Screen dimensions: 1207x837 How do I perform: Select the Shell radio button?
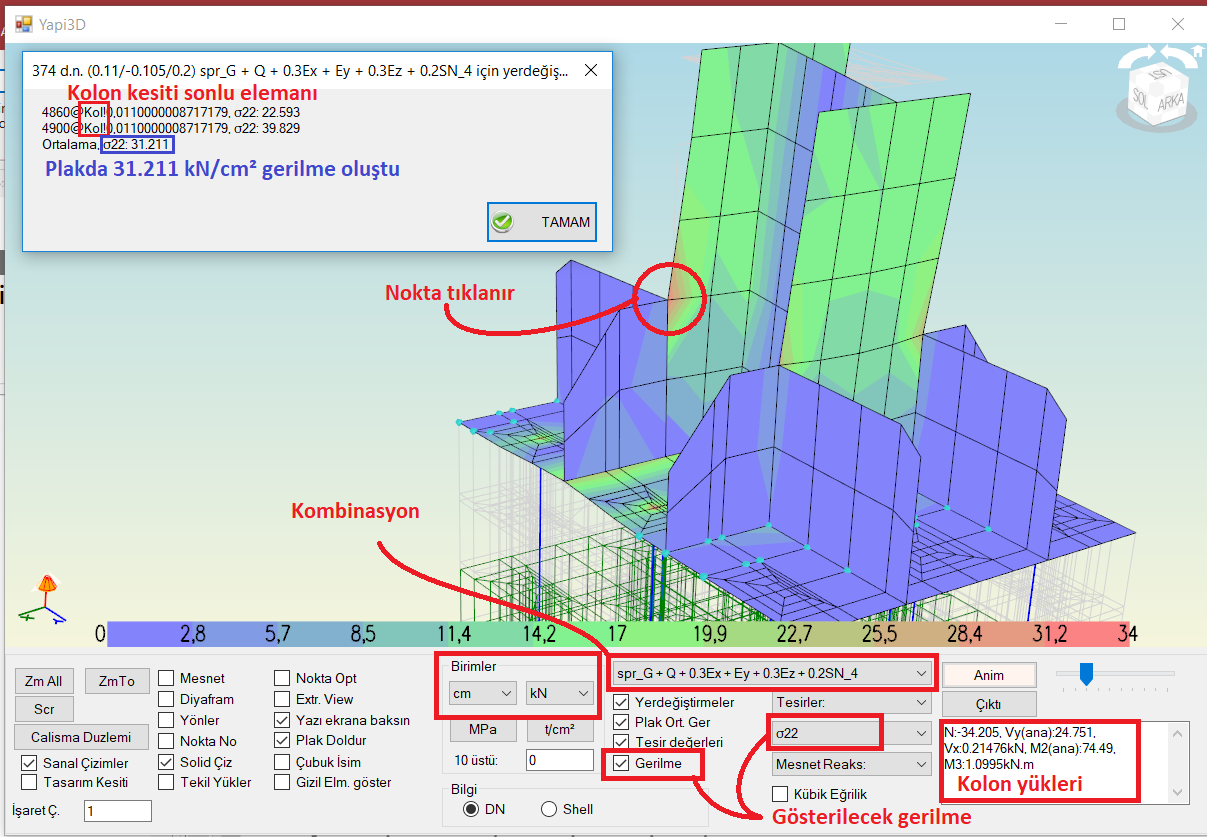click(x=549, y=809)
